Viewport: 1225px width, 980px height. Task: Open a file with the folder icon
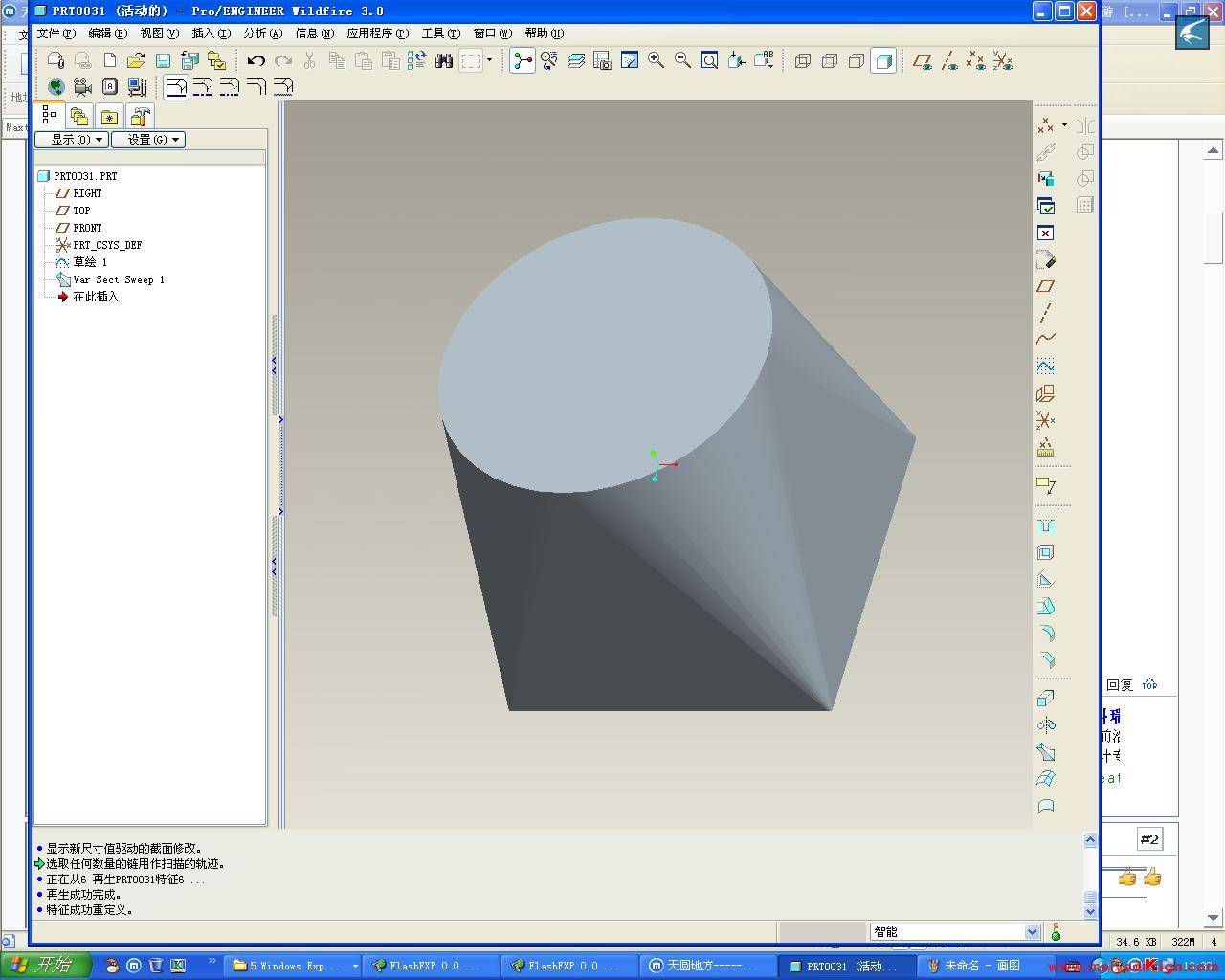pos(136,60)
